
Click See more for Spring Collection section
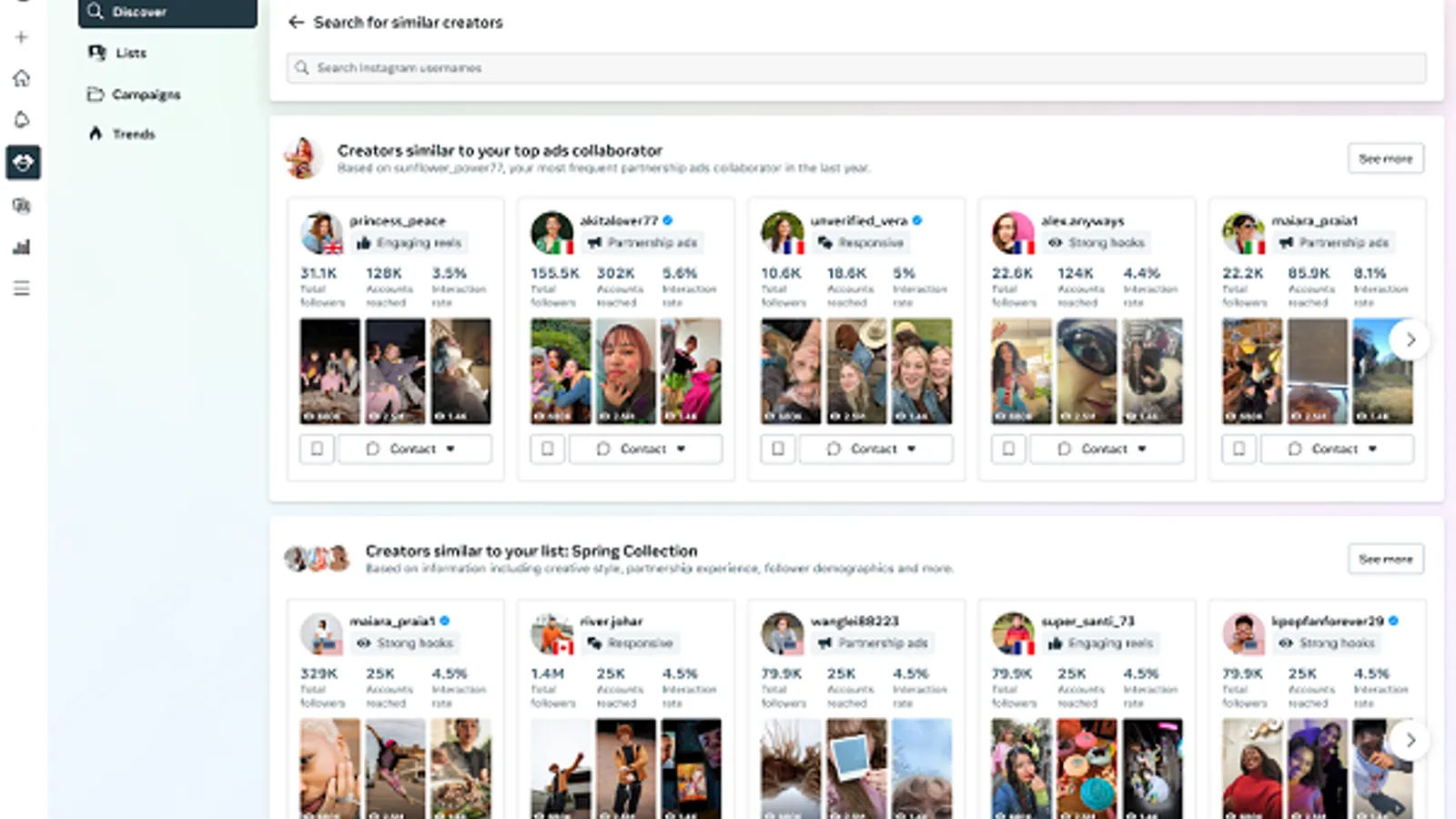point(1385,559)
